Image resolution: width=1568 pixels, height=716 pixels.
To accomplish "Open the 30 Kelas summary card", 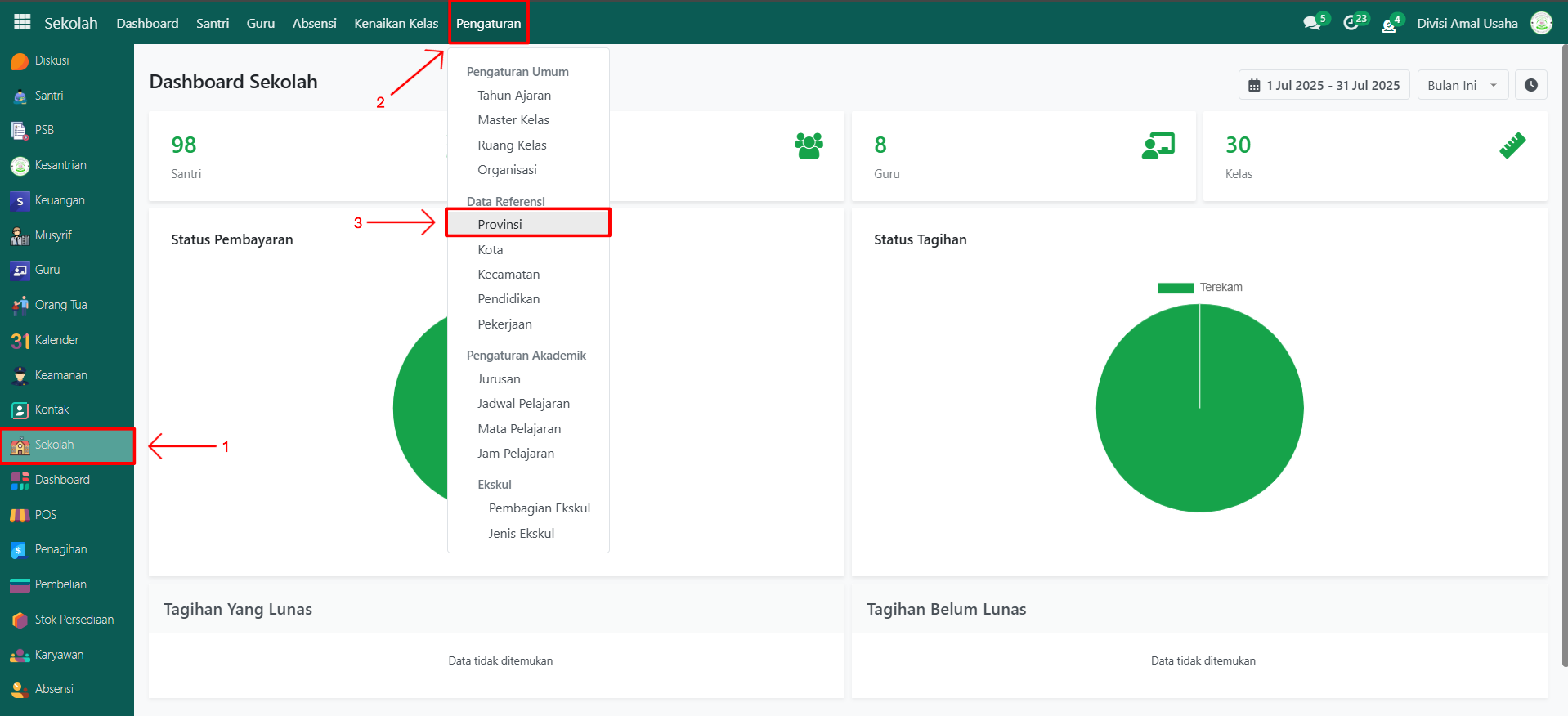I will coord(1374,156).
